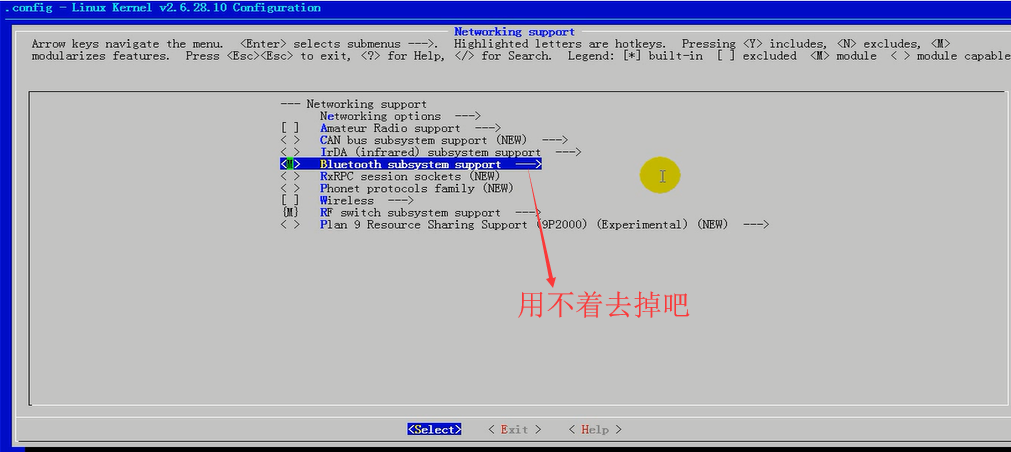Expand the Wireless submenu arrow

pyautogui.click(x=400, y=201)
